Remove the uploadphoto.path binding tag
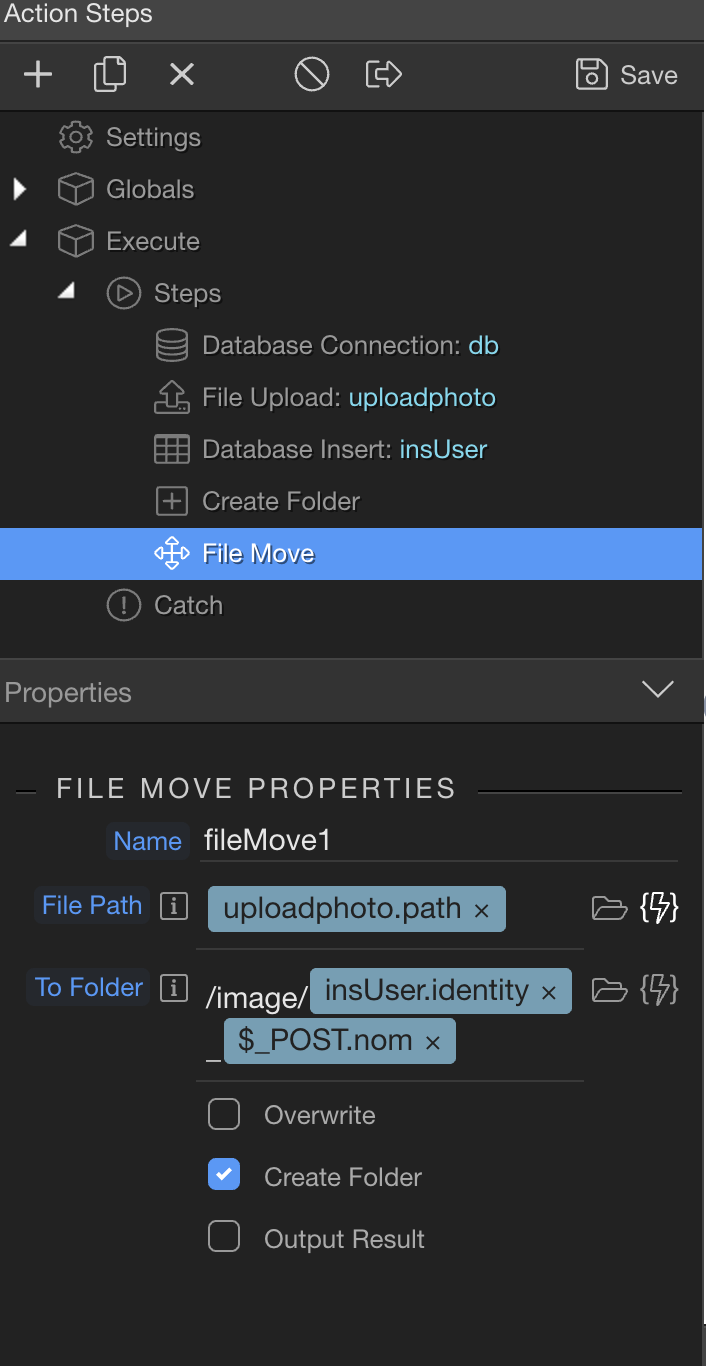Viewport: 706px width, 1366px height. coord(481,911)
